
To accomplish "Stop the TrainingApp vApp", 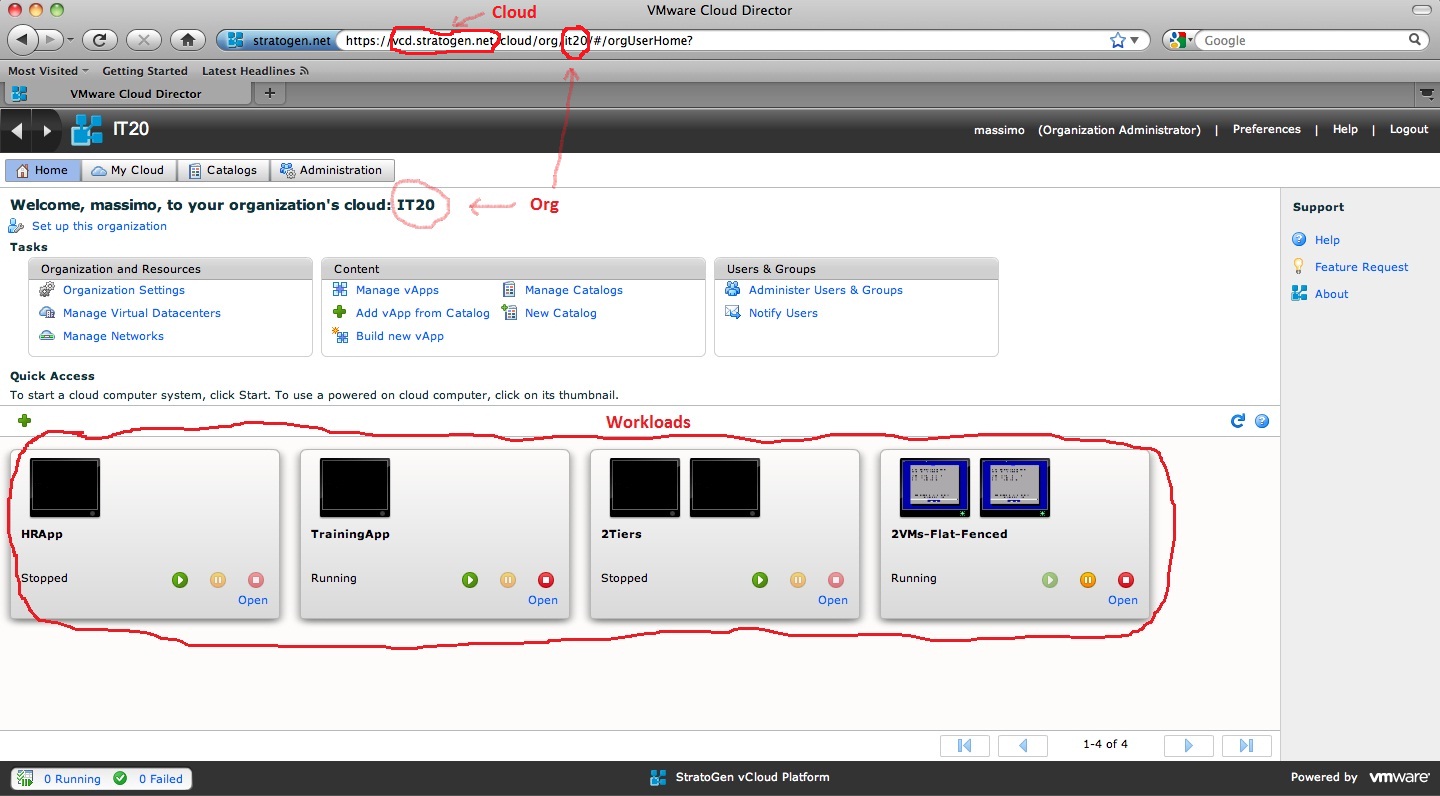I will (546, 579).
